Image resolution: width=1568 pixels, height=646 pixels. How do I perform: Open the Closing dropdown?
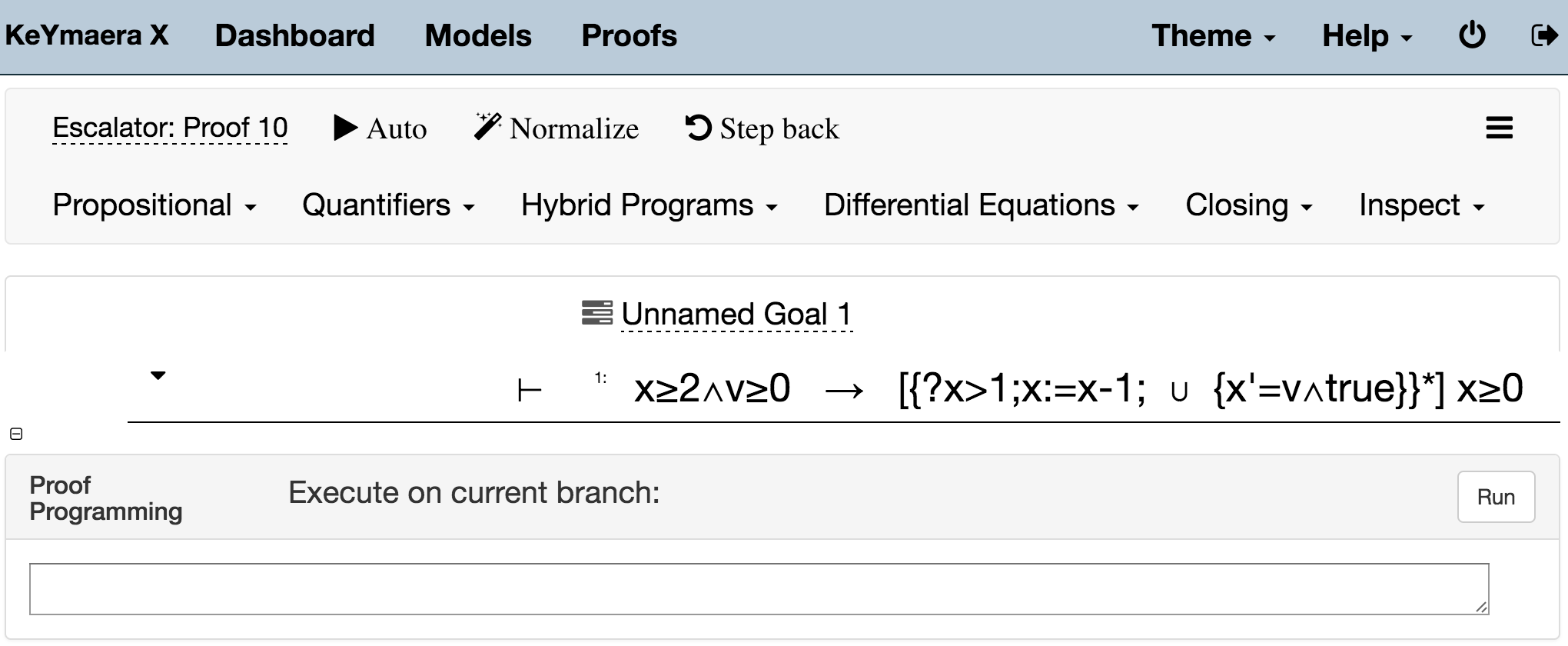coord(1248,205)
